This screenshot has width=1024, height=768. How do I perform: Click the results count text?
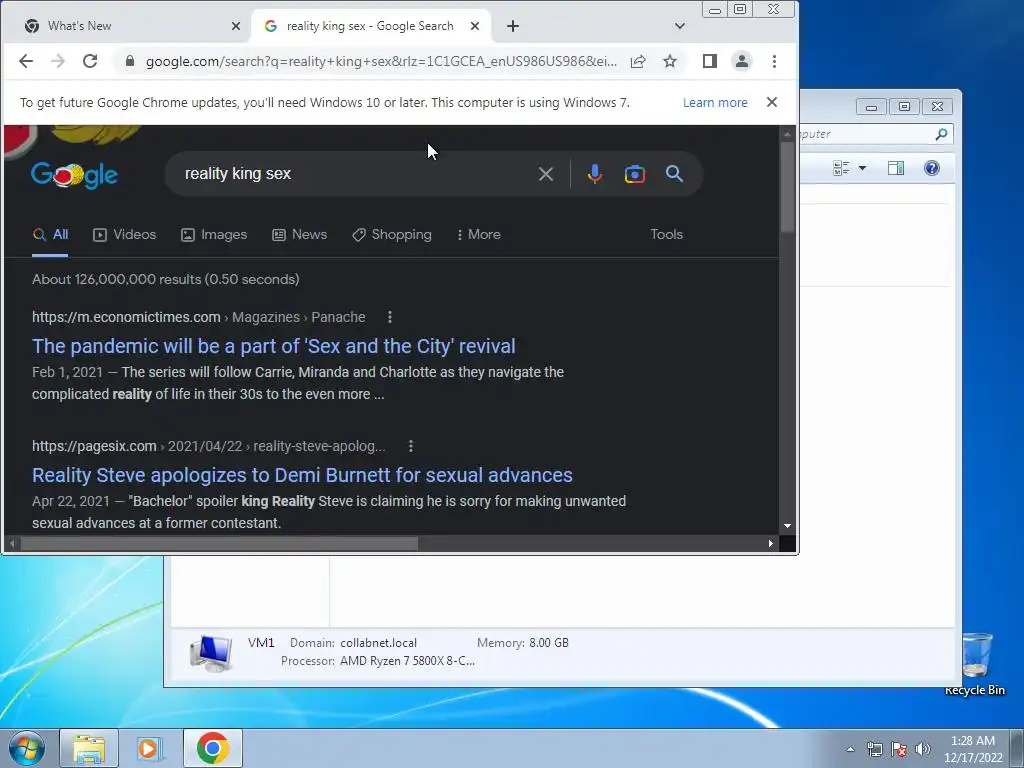tap(166, 280)
